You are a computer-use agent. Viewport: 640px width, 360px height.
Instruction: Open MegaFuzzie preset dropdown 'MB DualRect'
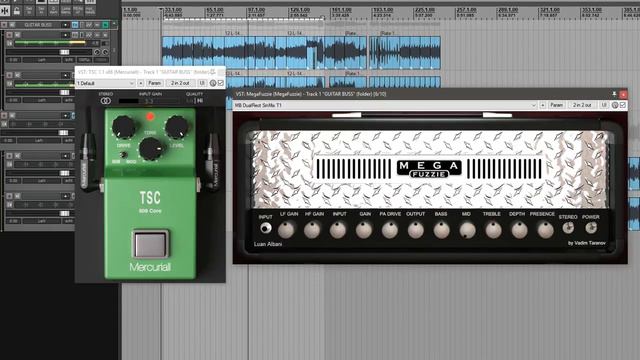pyautogui.click(x=385, y=105)
